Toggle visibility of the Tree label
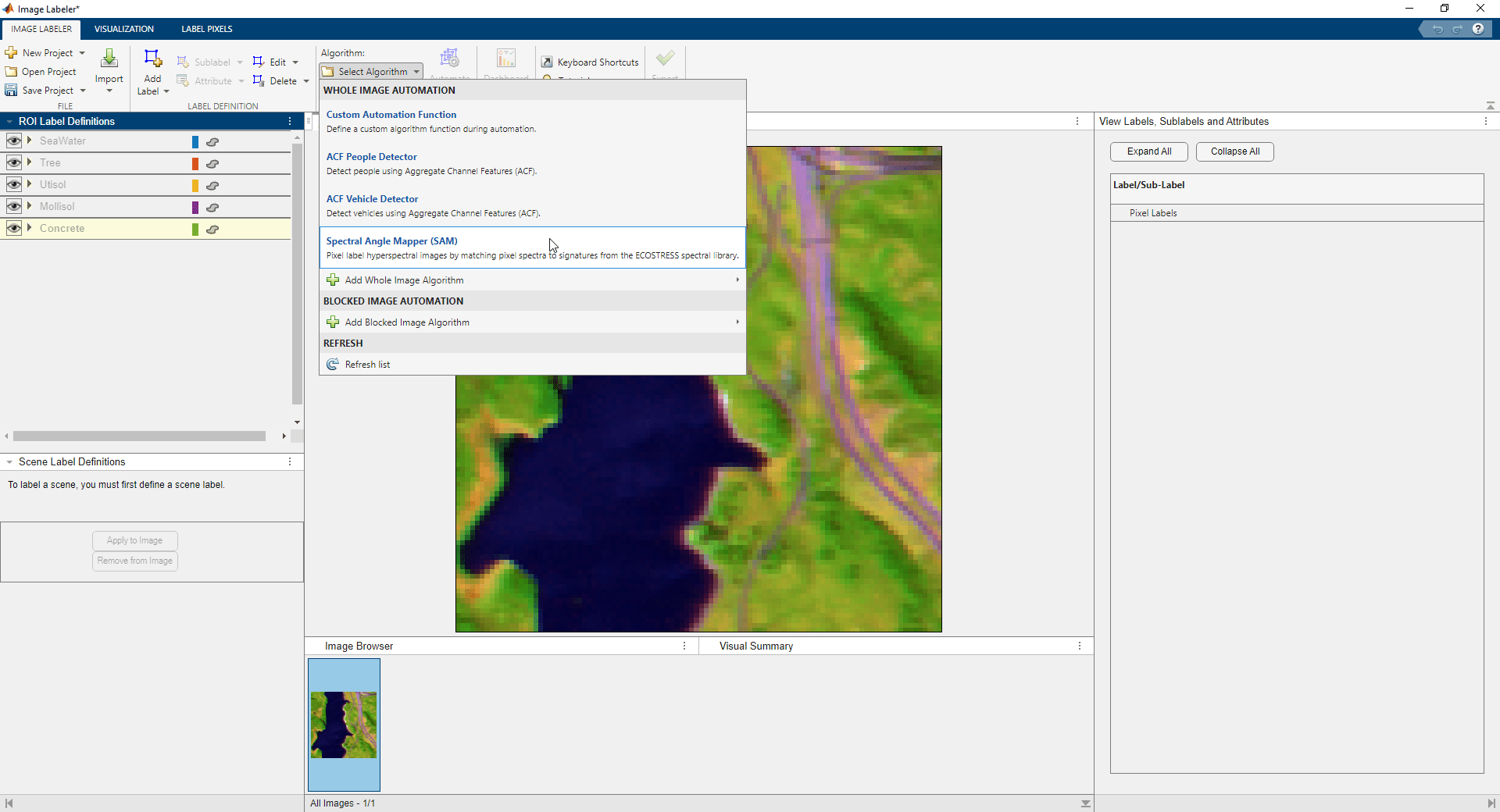1500x812 pixels. pos(14,162)
